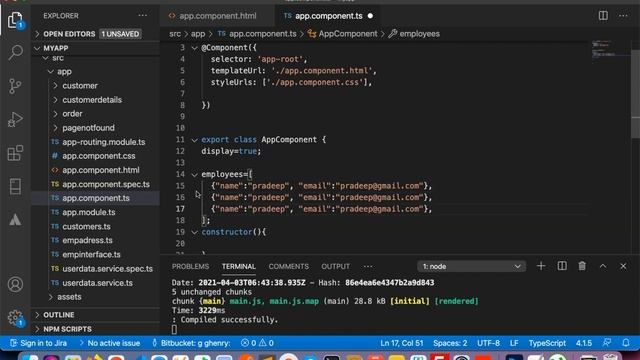Close the terminal panel
The height and width of the screenshot is (360, 640).
pyautogui.click(x=623, y=266)
